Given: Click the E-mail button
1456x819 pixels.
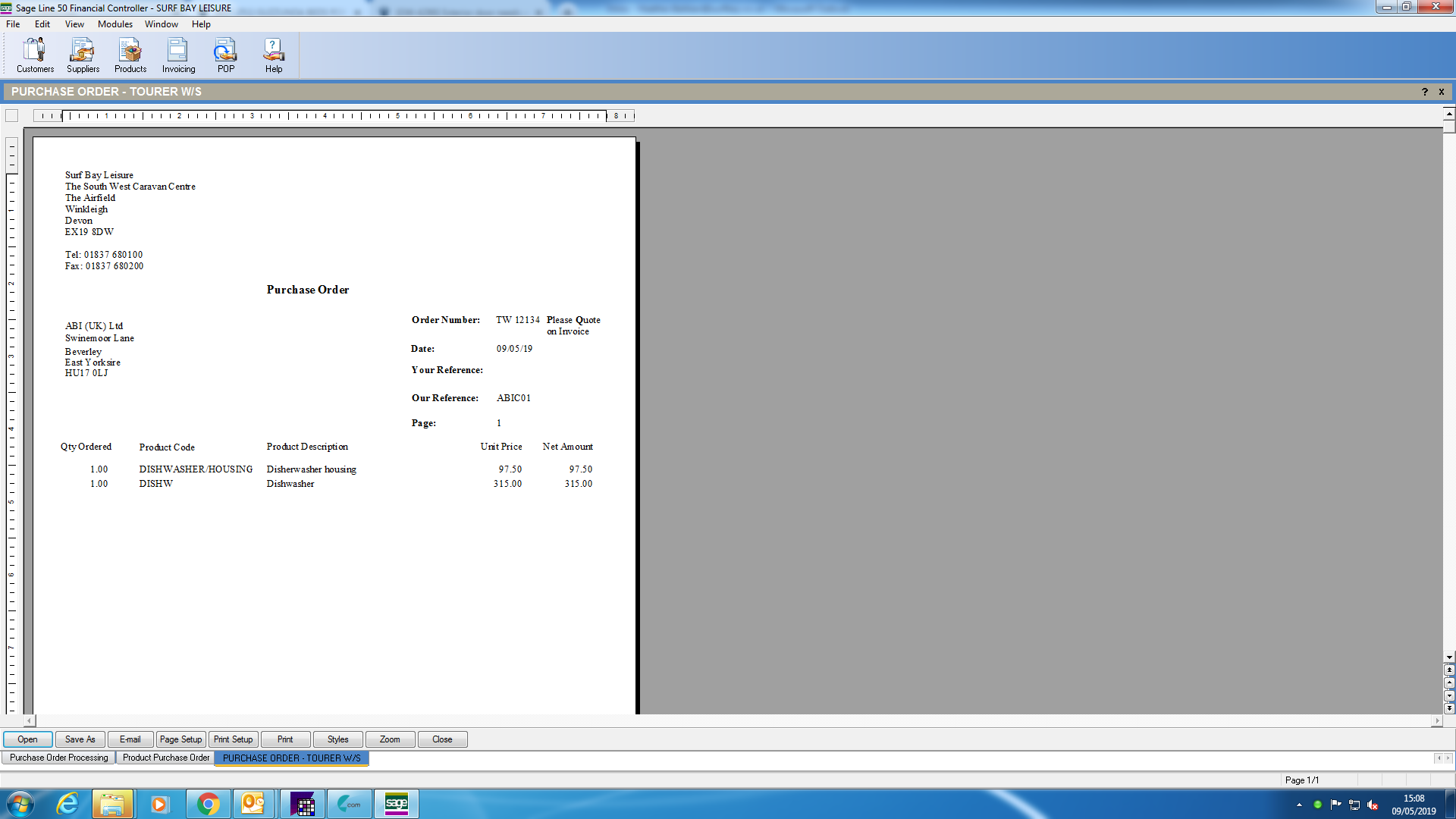Looking at the screenshot, I should tap(130, 739).
